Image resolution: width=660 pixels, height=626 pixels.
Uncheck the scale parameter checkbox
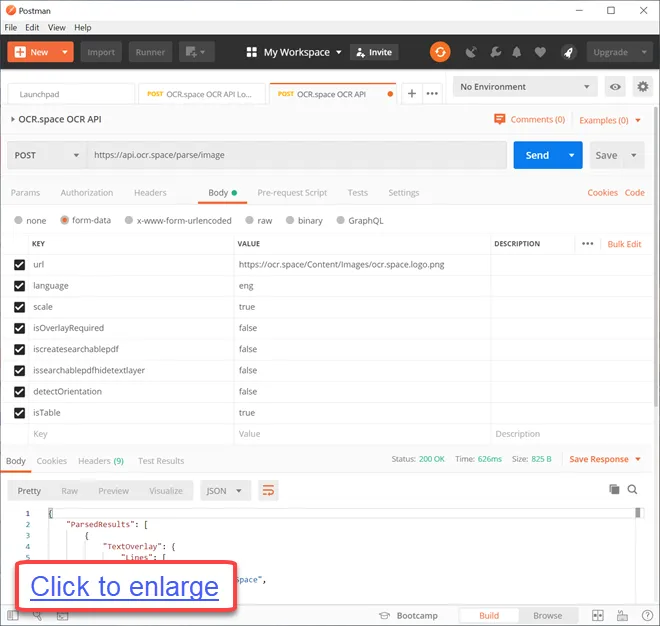(19, 307)
